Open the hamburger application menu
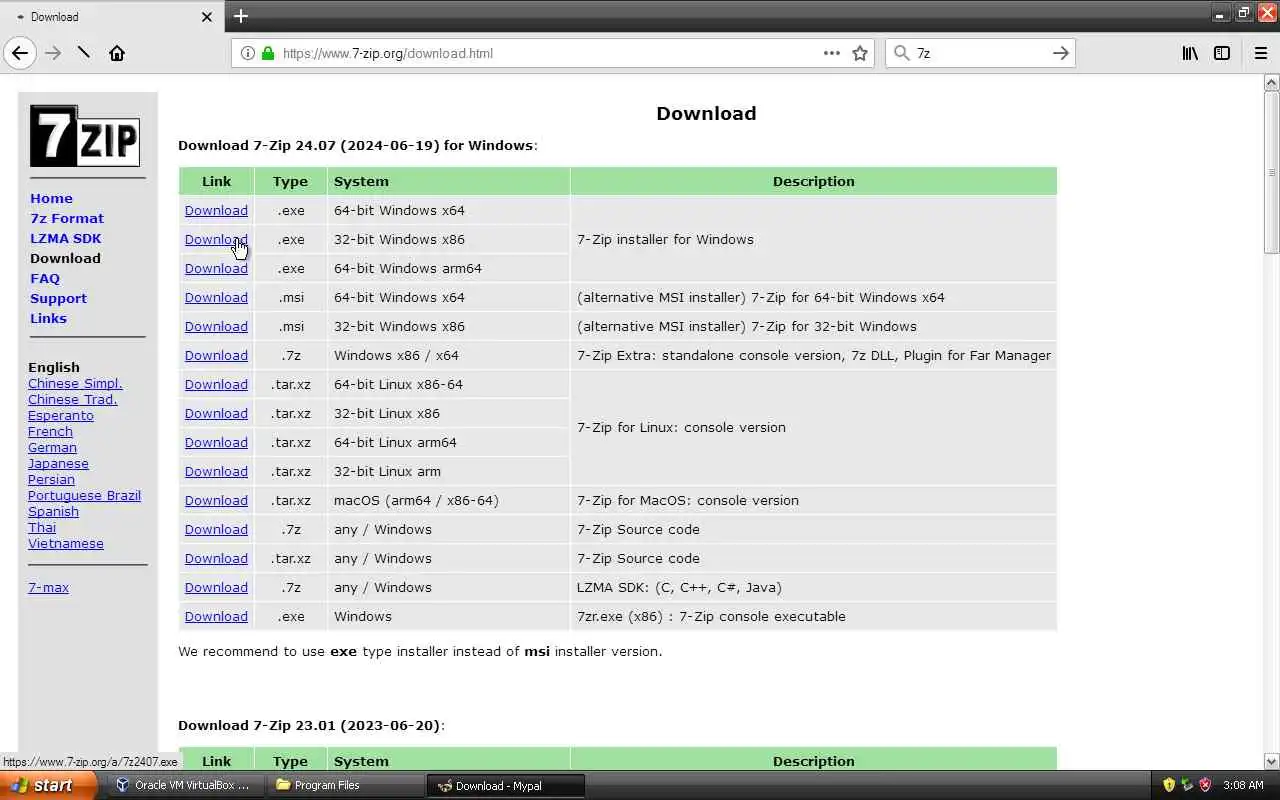The width and height of the screenshot is (1280, 800). click(1261, 53)
